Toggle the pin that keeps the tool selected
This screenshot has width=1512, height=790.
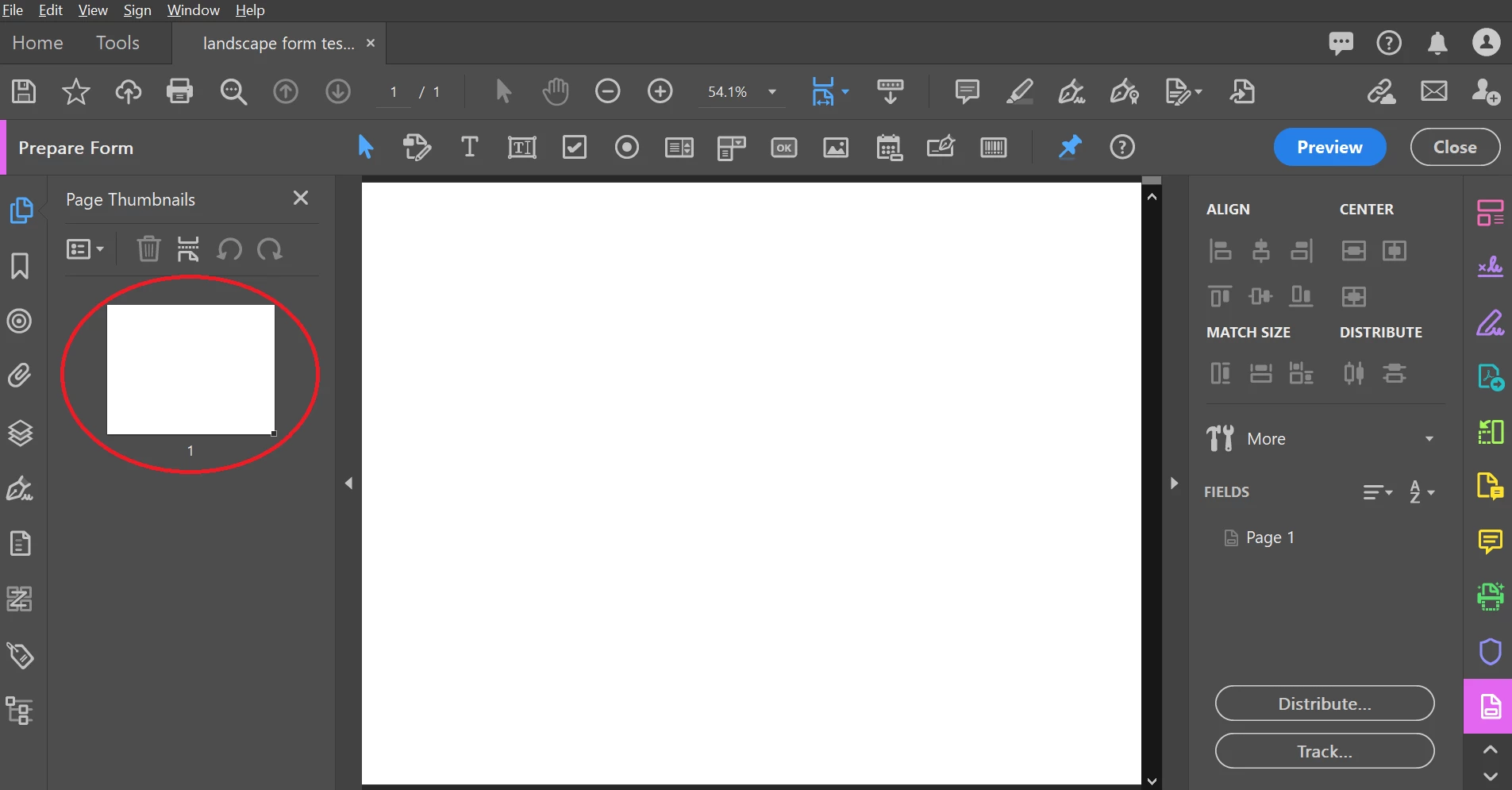click(1070, 147)
